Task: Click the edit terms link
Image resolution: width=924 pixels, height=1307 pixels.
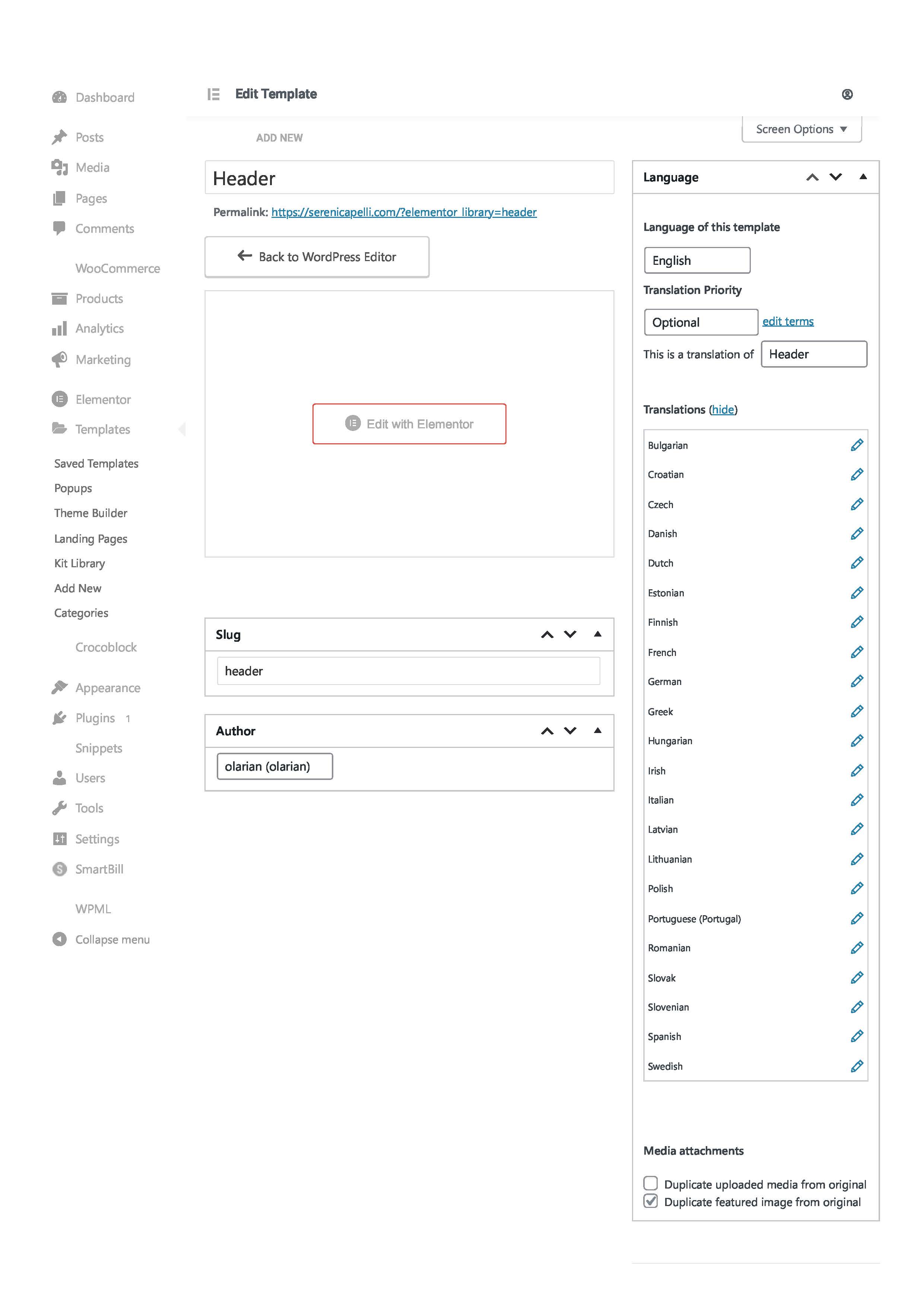Action: pyautogui.click(x=787, y=321)
